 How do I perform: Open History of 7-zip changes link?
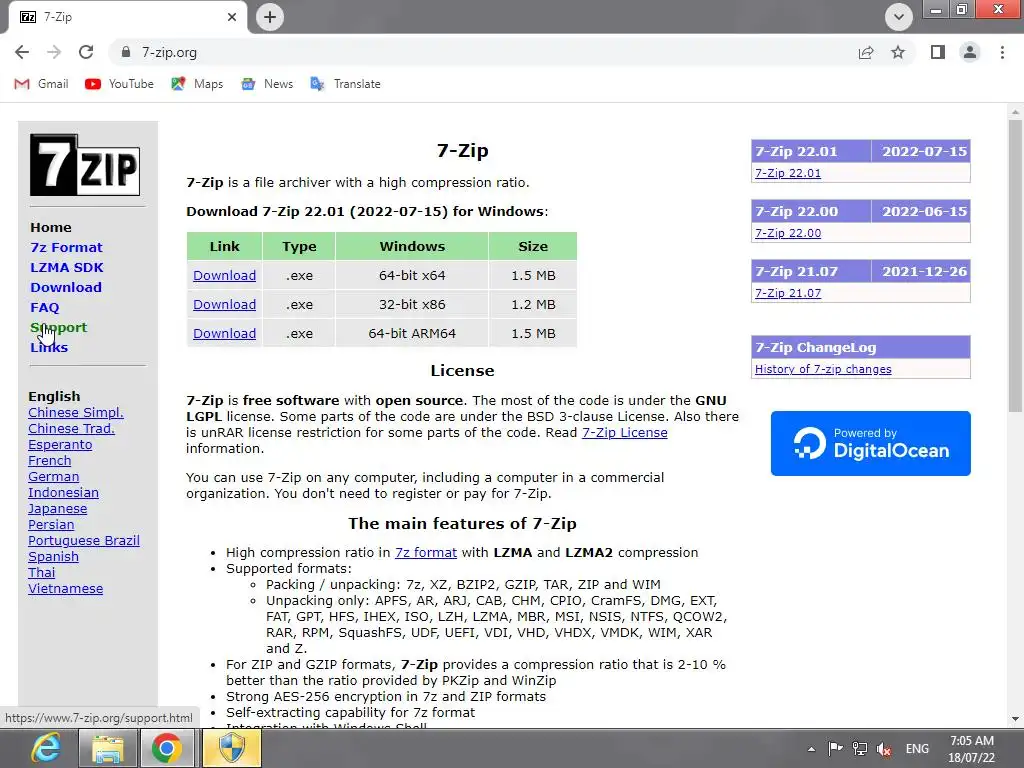pyautogui.click(x=823, y=369)
